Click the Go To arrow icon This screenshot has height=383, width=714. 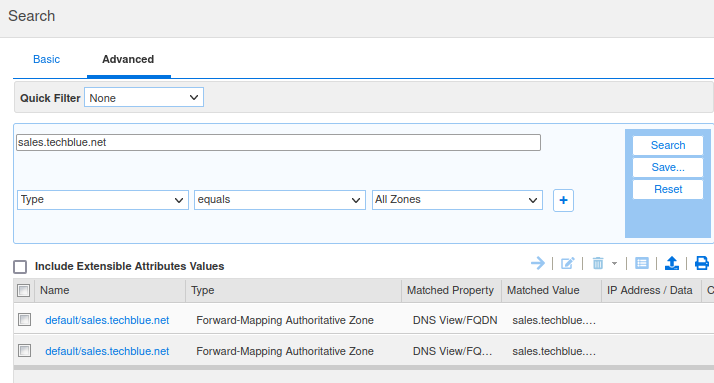[x=538, y=263]
